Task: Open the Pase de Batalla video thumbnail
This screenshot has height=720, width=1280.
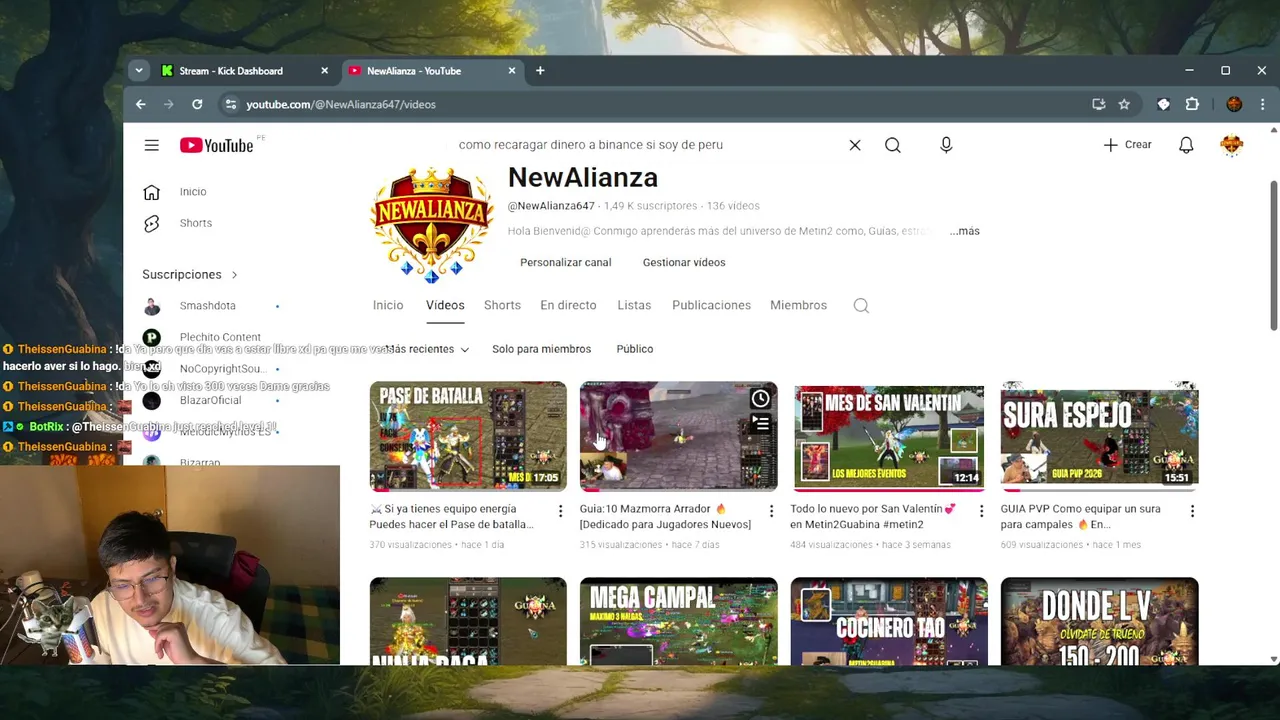Action: pyautogui.click(x=468, y=436)
